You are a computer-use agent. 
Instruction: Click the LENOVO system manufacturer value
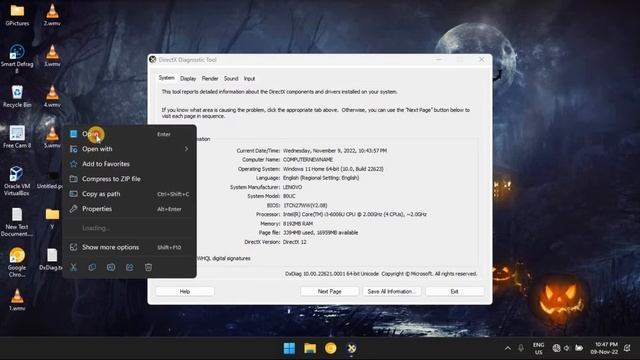(x=293, y=187)
